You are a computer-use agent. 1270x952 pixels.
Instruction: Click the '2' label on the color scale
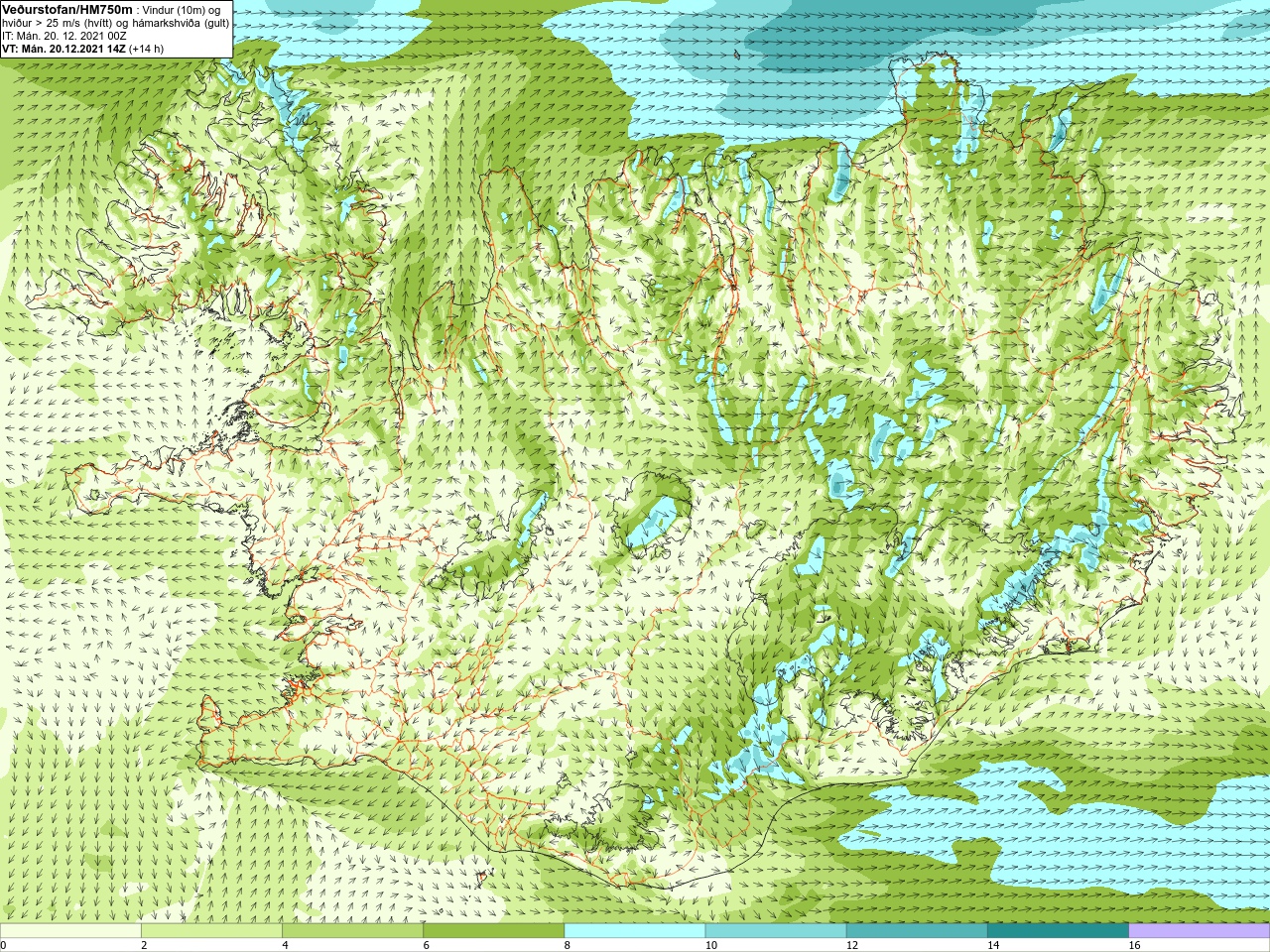click(x=144, y=945)
